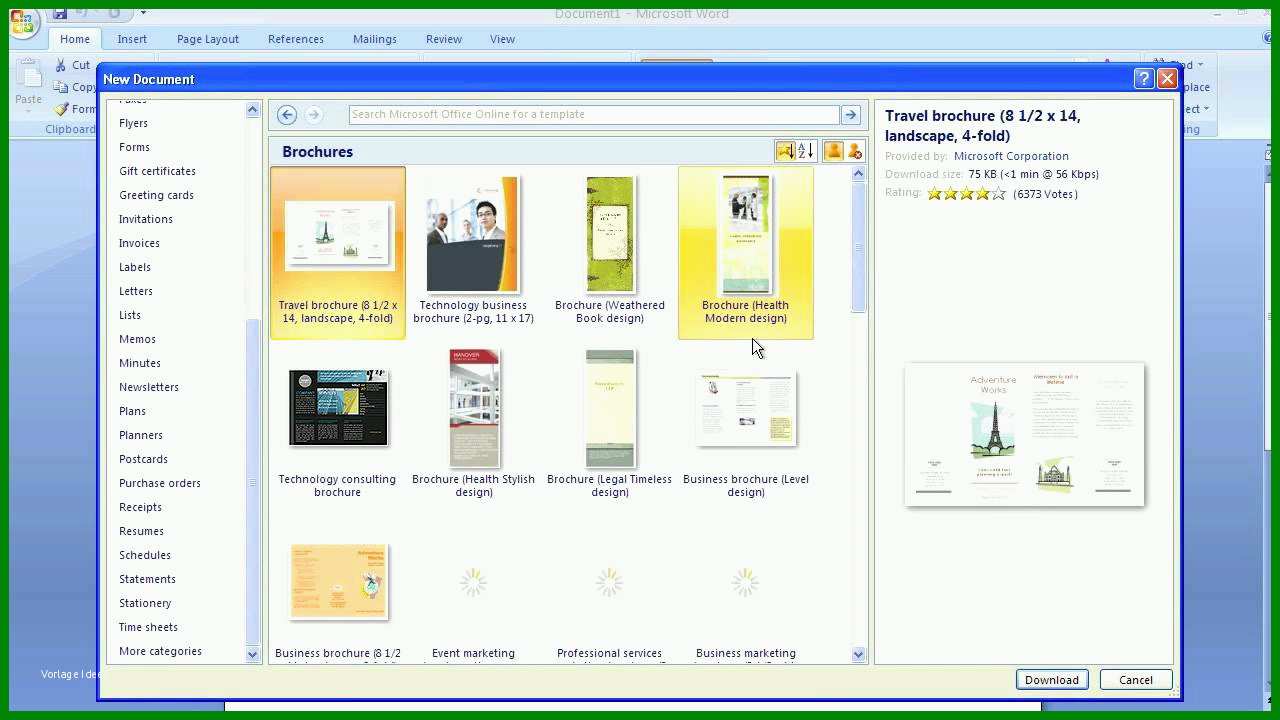Select Stationery category
Image resolution: width=1280 pixels, height=720 pixels.
pos(145,603)
